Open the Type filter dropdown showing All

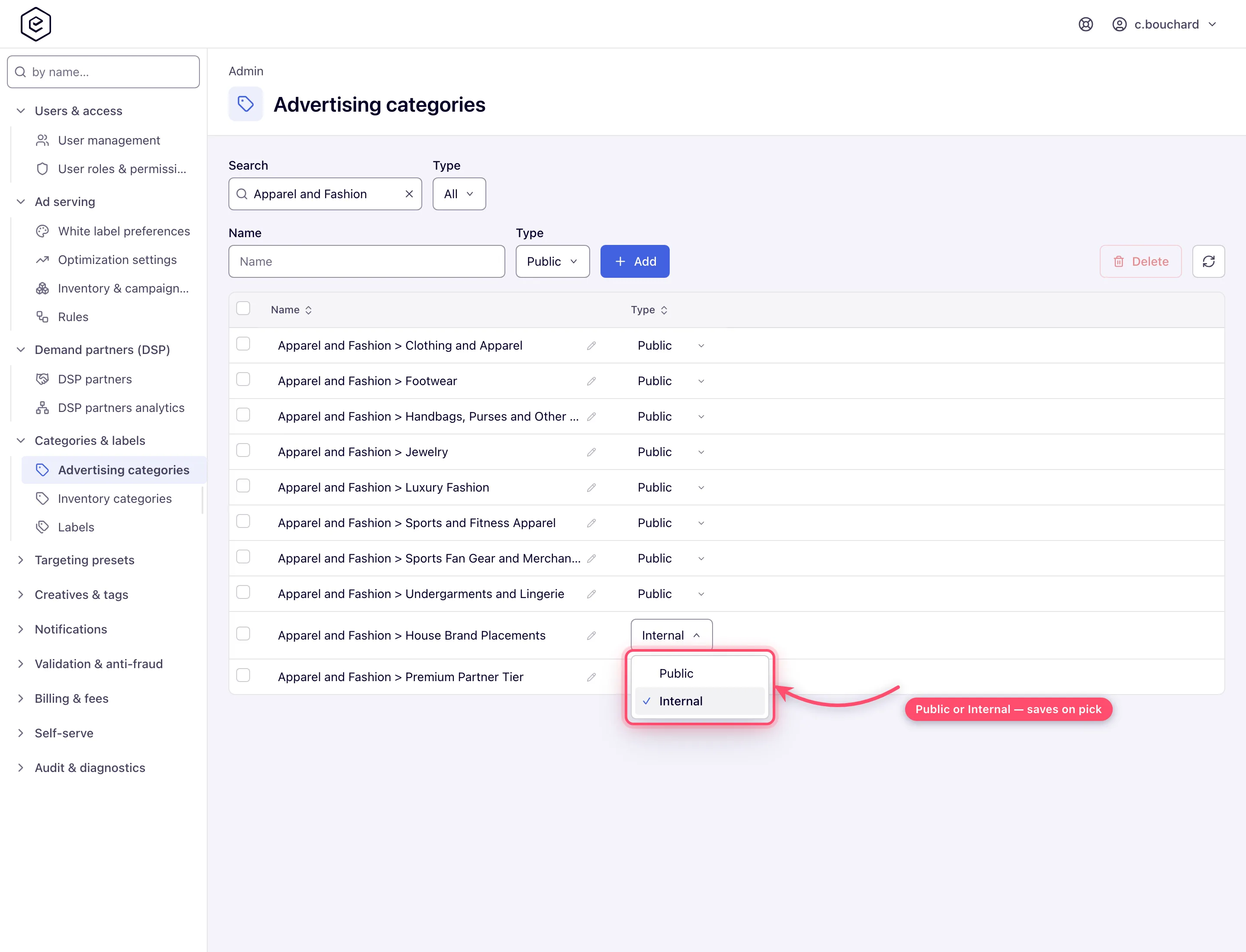459,194
